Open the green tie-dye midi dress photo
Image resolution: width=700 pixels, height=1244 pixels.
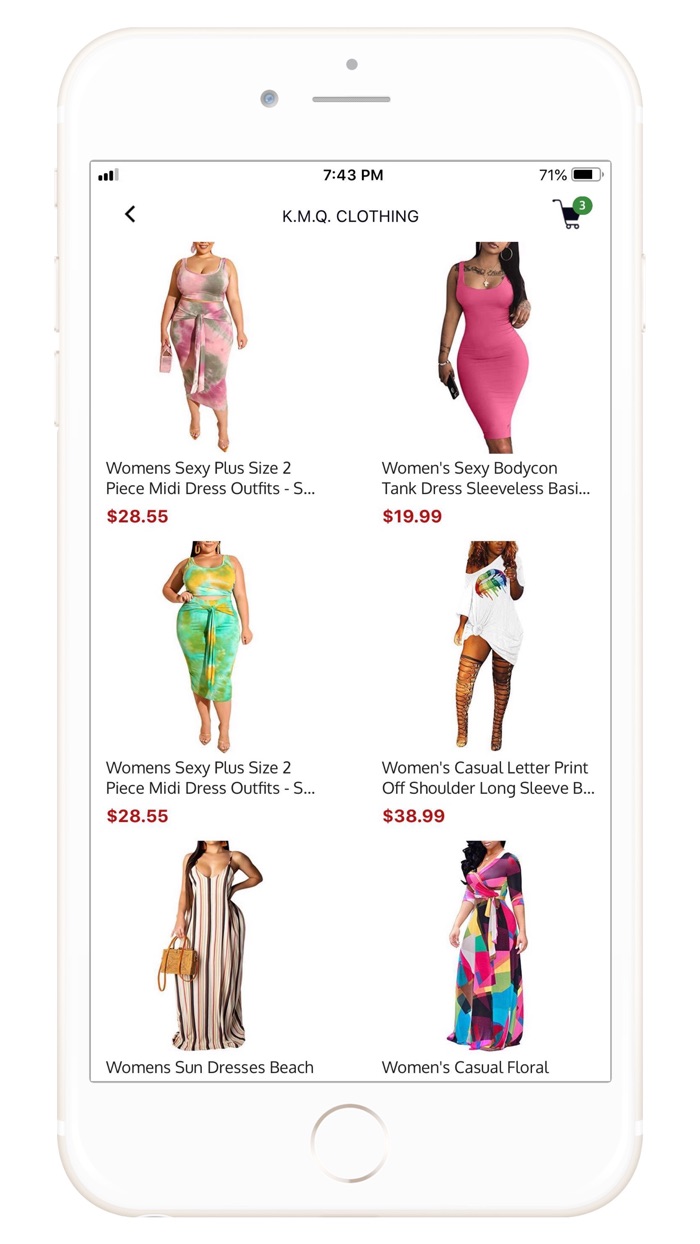(x=211, y=647)
